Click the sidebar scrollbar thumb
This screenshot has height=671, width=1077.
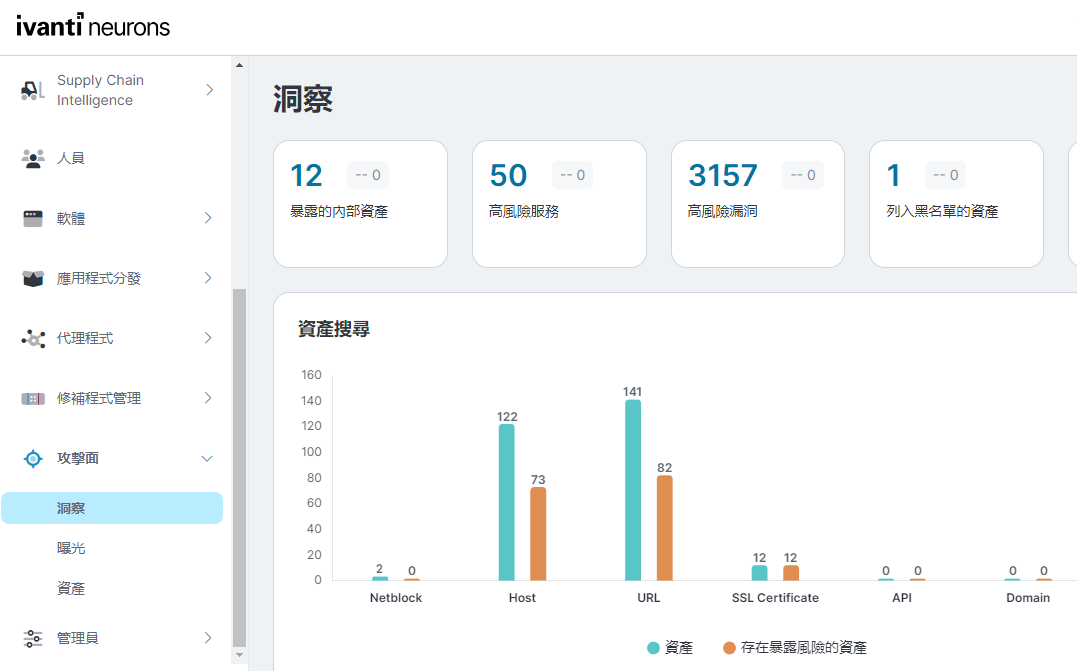click(x=239, y=468)
